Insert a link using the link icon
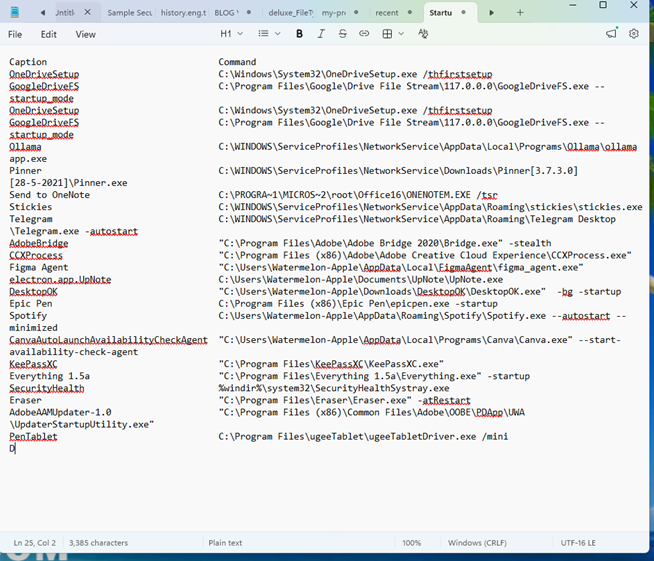This screenshot has width=654, height=561. (x=364, y=34)
